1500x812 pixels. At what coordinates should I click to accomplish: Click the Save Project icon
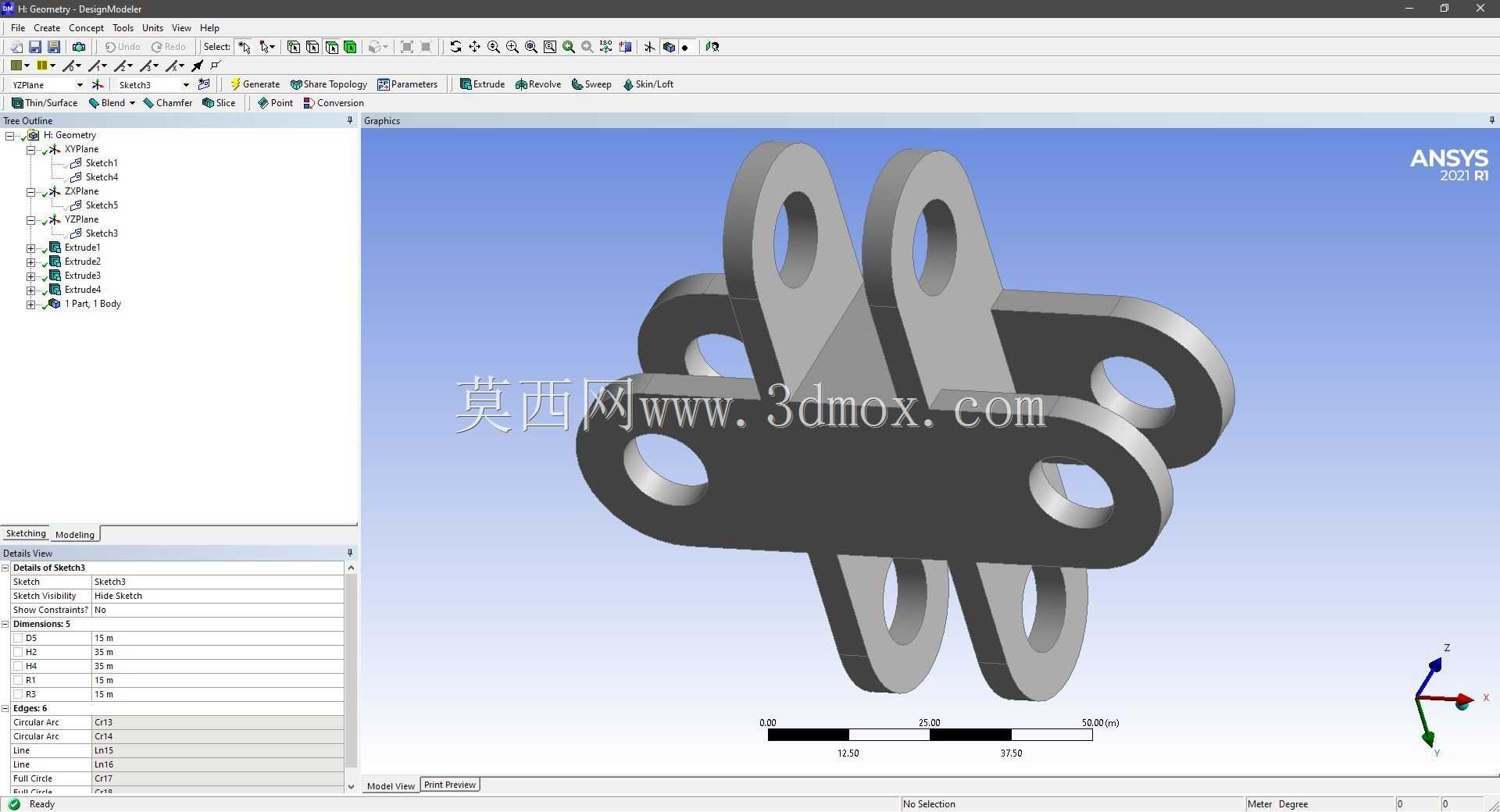(x=35, y=47)
